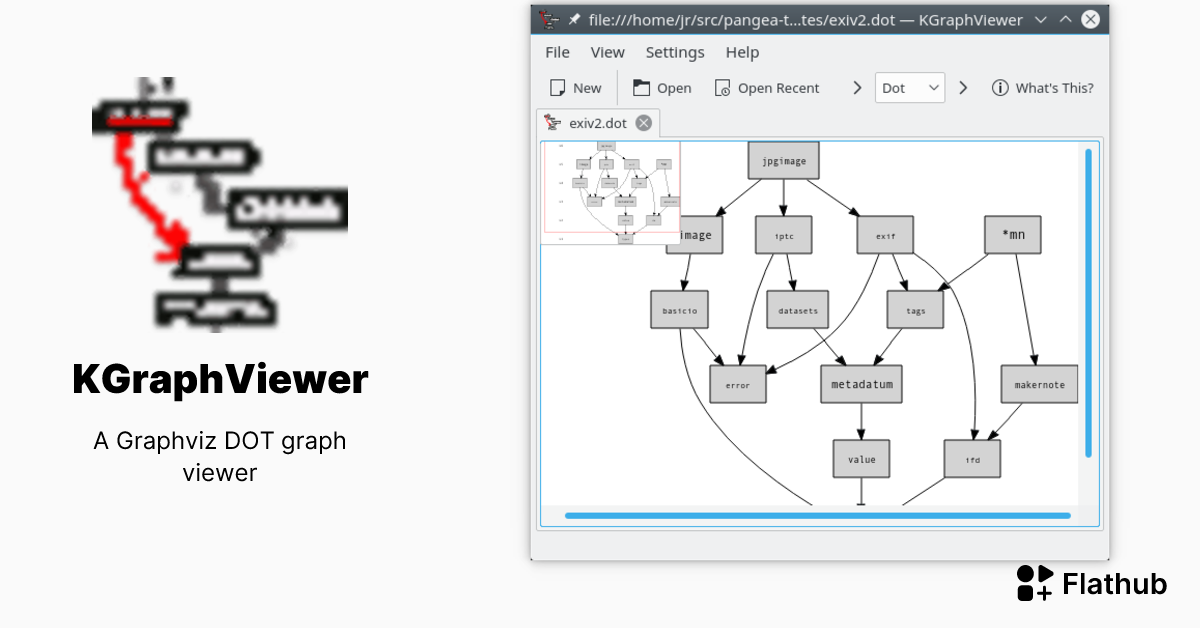Open the Settings menu

pyautogui.click(x=675, y=52)
